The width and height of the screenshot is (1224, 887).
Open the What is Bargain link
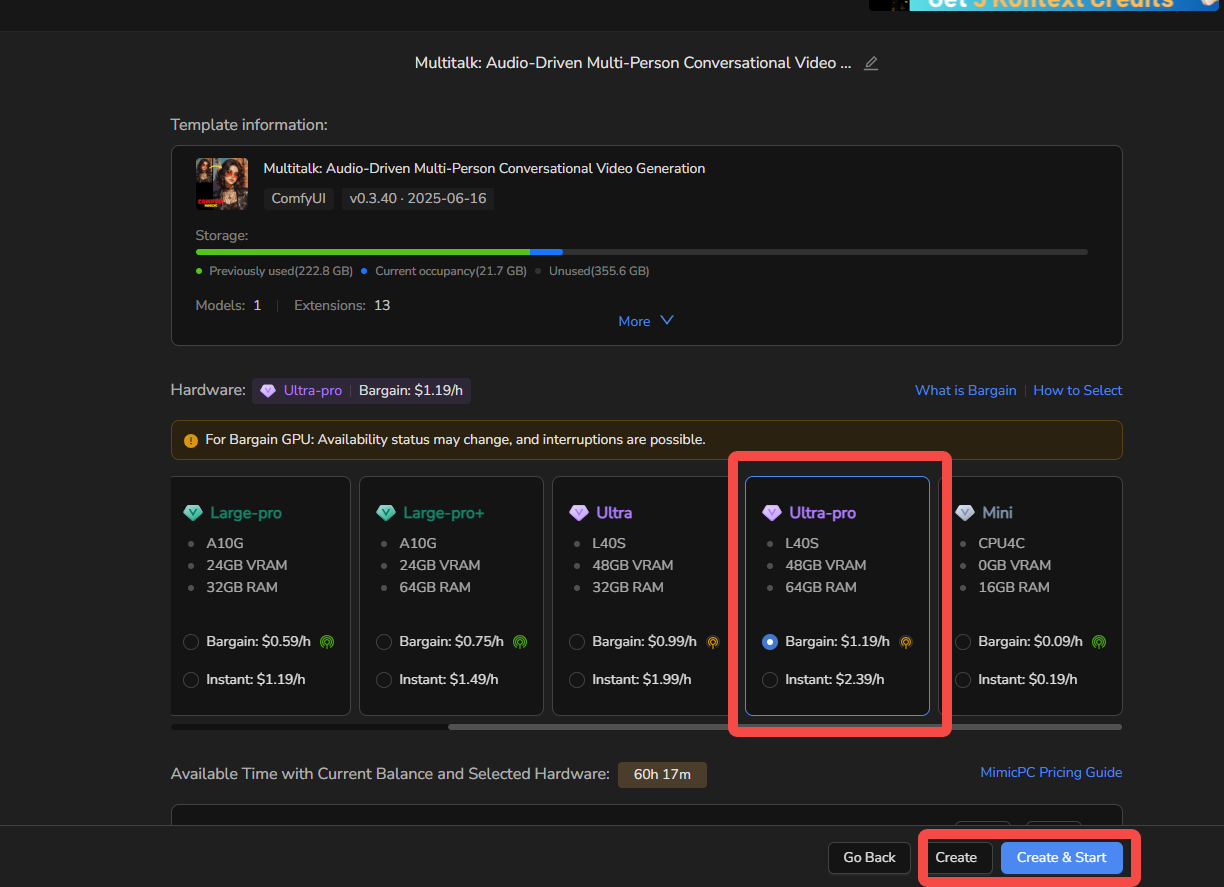[x=965, y=390]
